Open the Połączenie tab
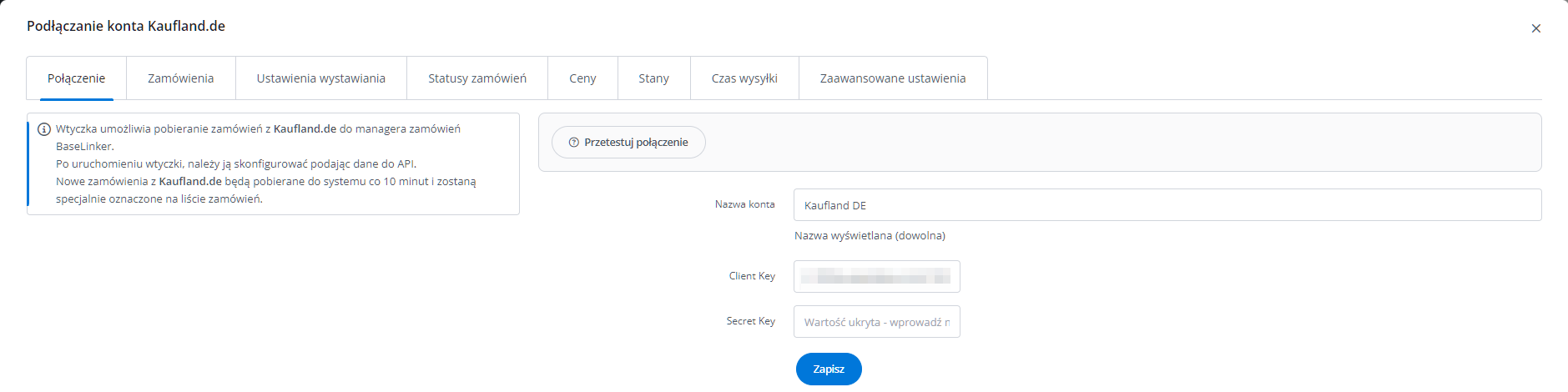Image resolution: width=1568 pixels, height=392 pixels. 76,78
